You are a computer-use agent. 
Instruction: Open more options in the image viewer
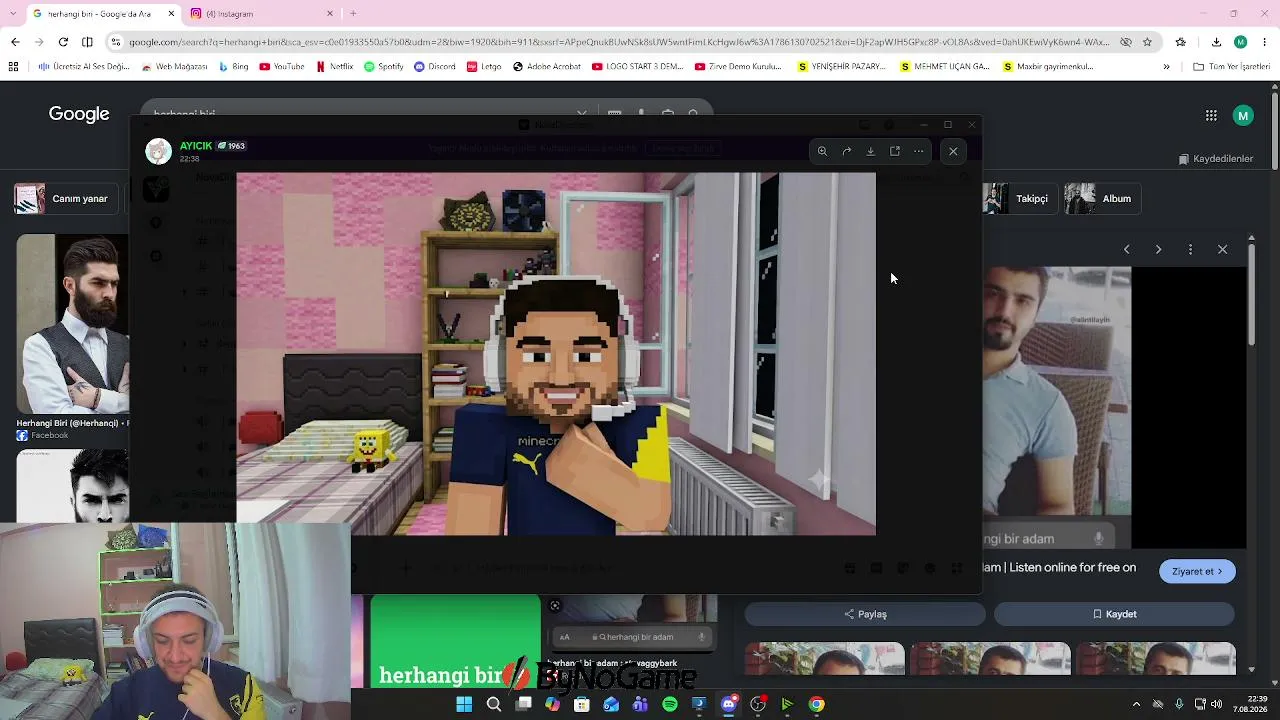919,151
